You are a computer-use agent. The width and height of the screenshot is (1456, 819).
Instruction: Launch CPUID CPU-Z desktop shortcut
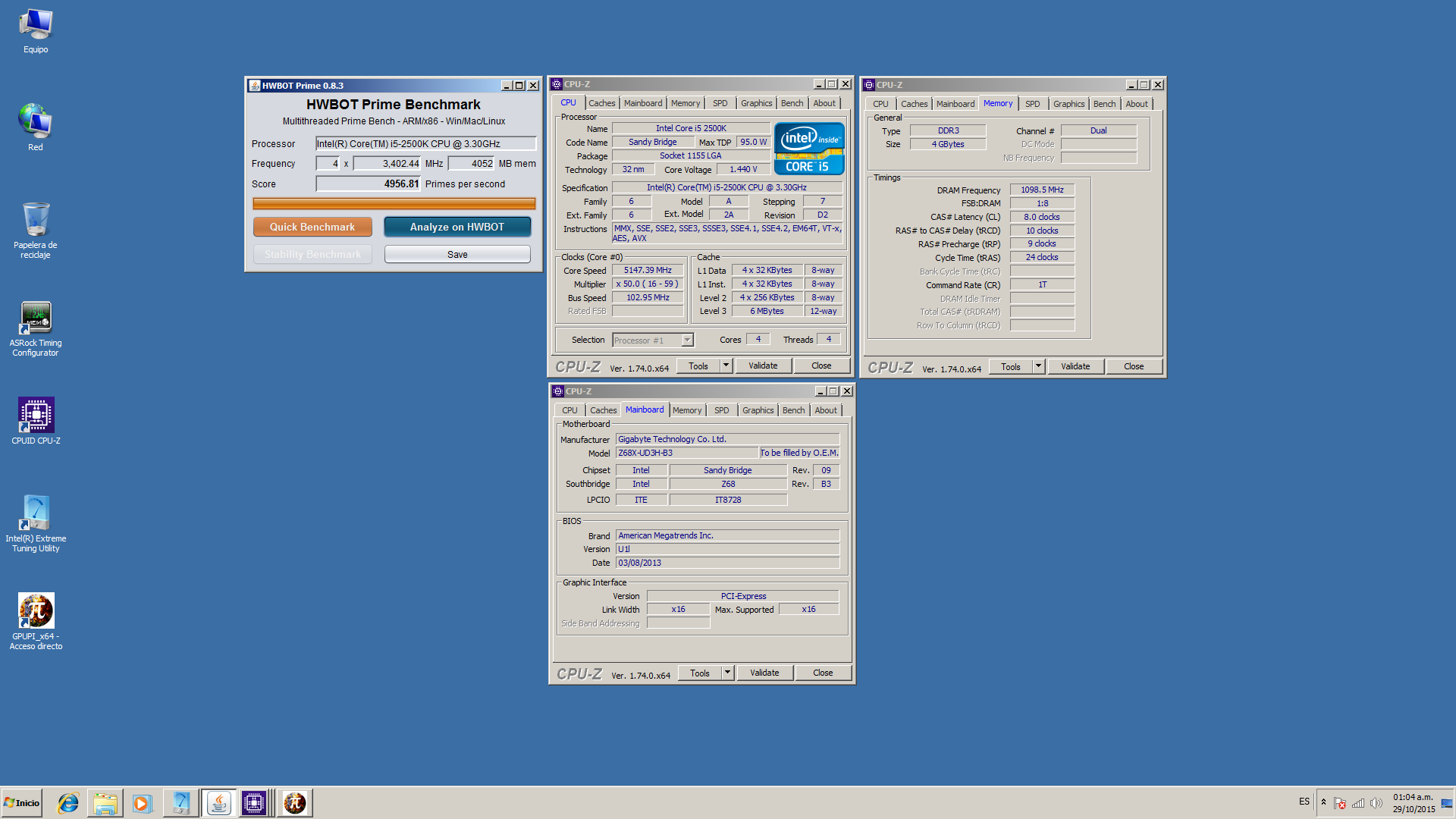pyautogui.click(x=36, y=421)
